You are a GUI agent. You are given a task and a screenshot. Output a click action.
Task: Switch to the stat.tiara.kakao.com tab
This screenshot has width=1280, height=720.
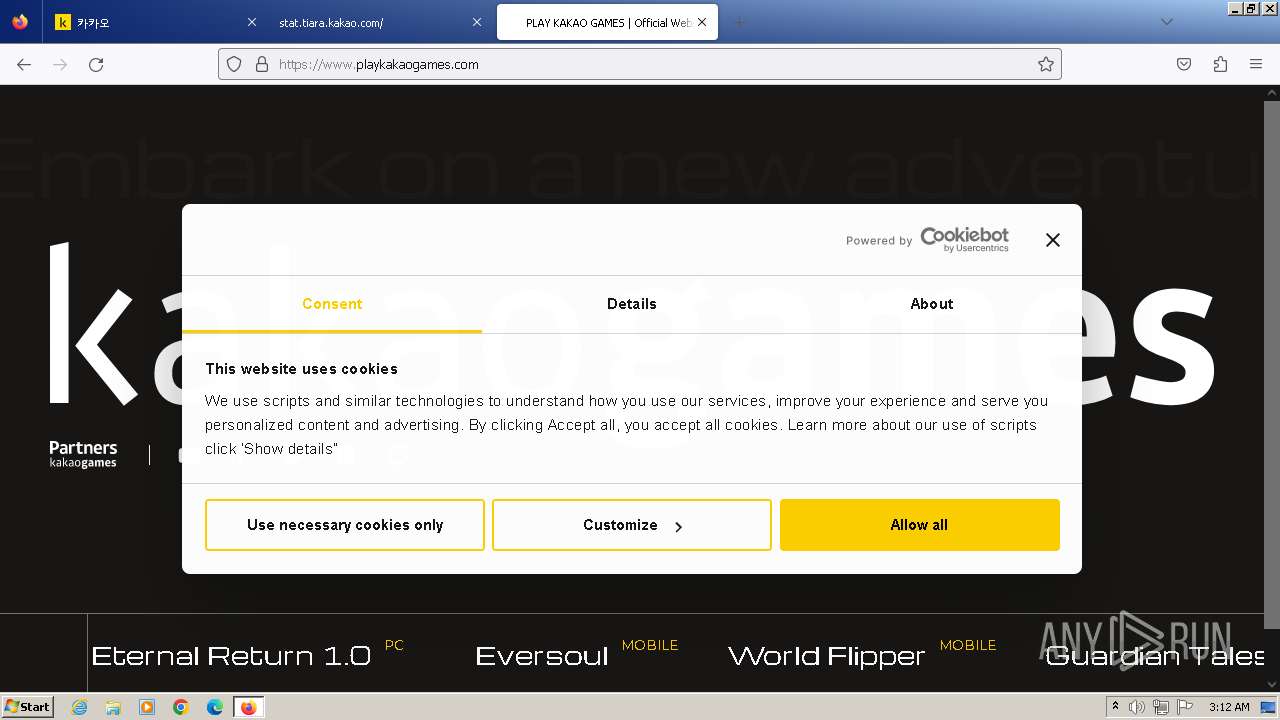point(380,22)
